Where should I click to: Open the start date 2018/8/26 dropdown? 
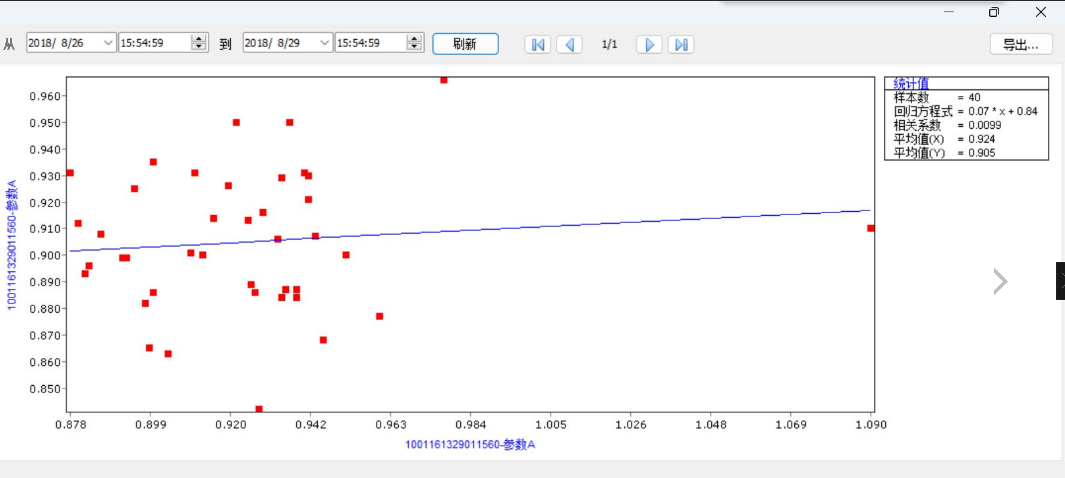click(108, 43)
